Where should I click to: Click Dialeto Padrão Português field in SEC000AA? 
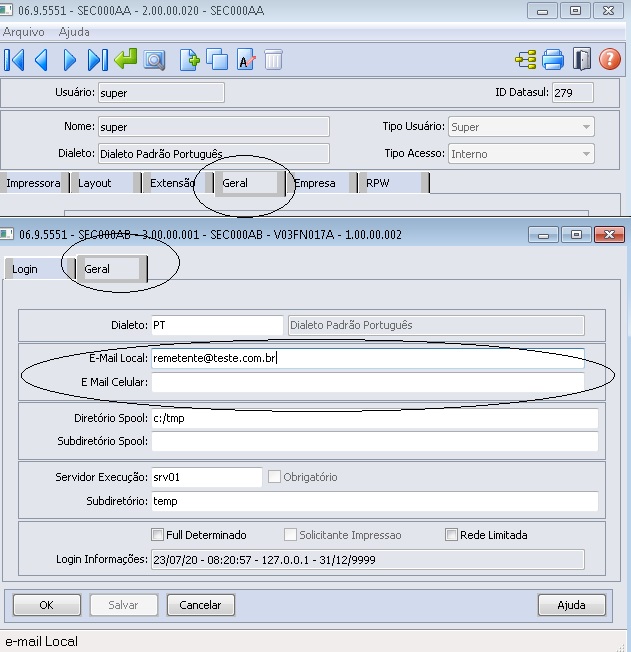coord(214,154)
